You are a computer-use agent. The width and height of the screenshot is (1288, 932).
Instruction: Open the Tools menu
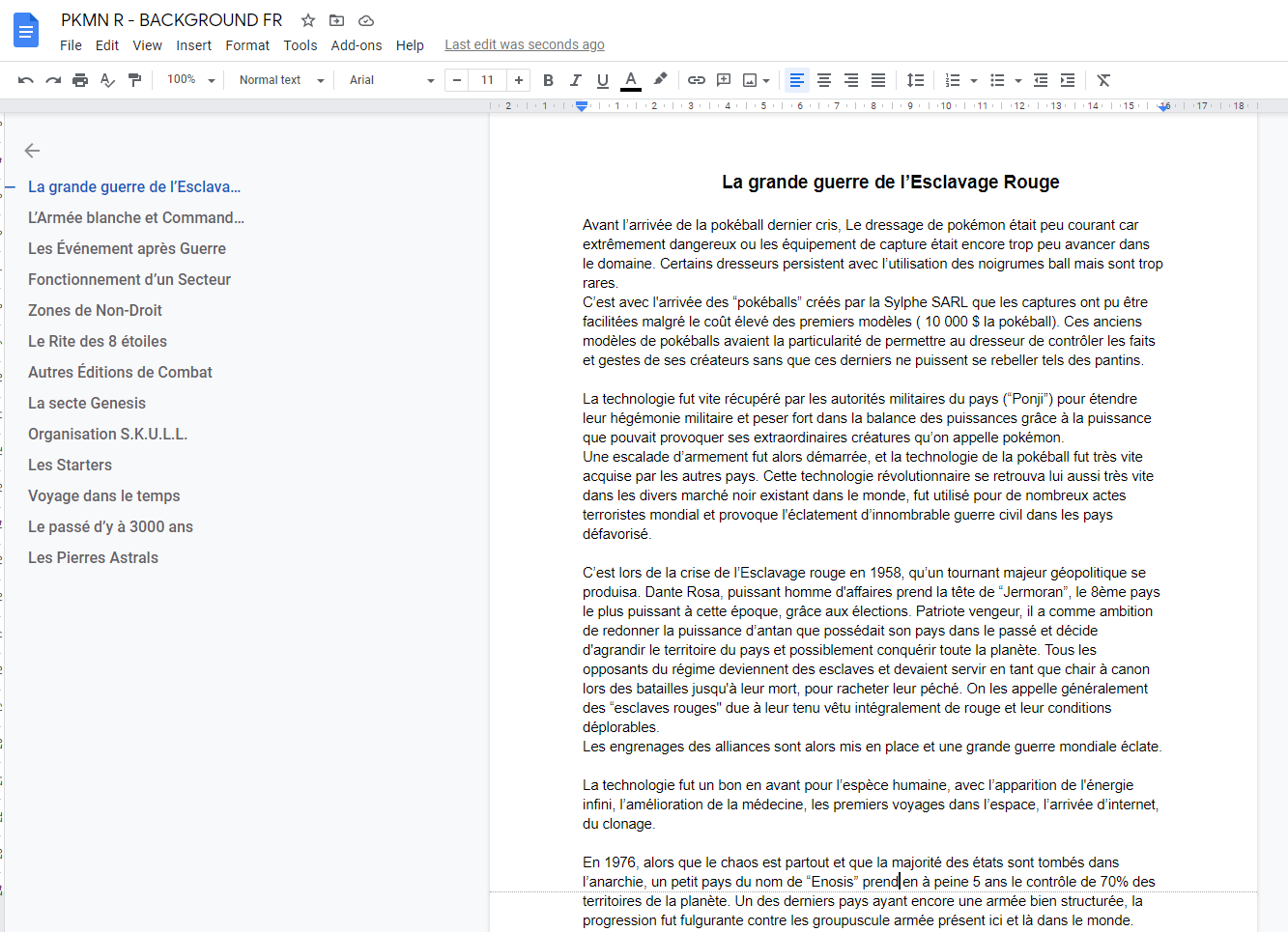pos(300,45)
